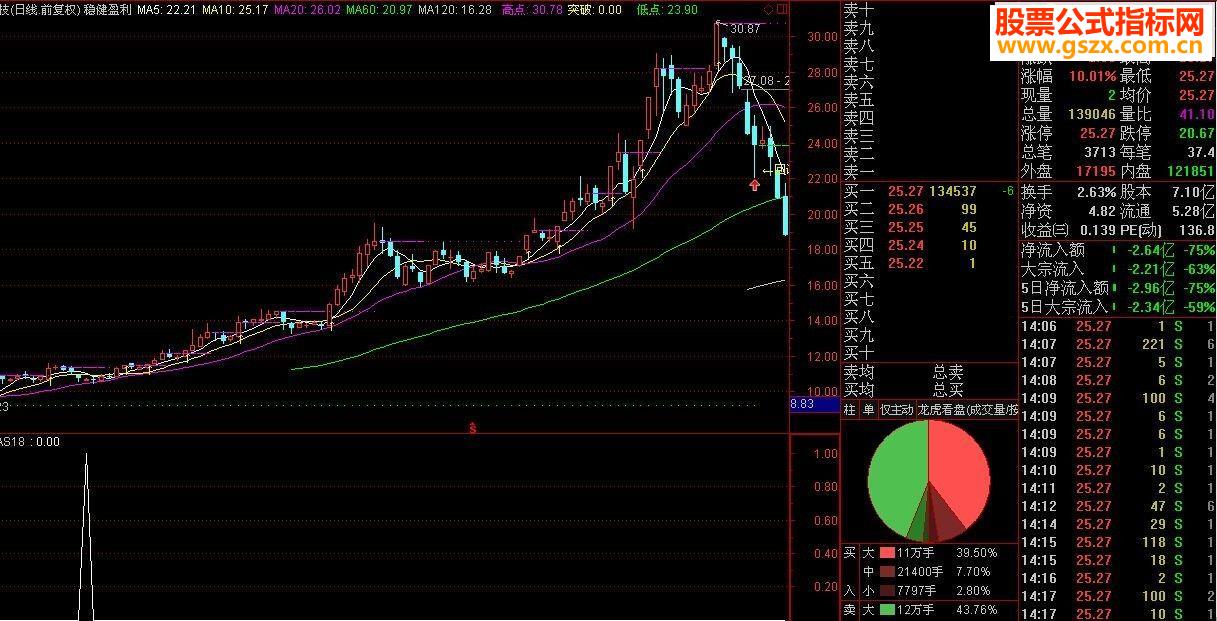
Task: Click the 内盘 121851 value
Action: coord(1190,172)
